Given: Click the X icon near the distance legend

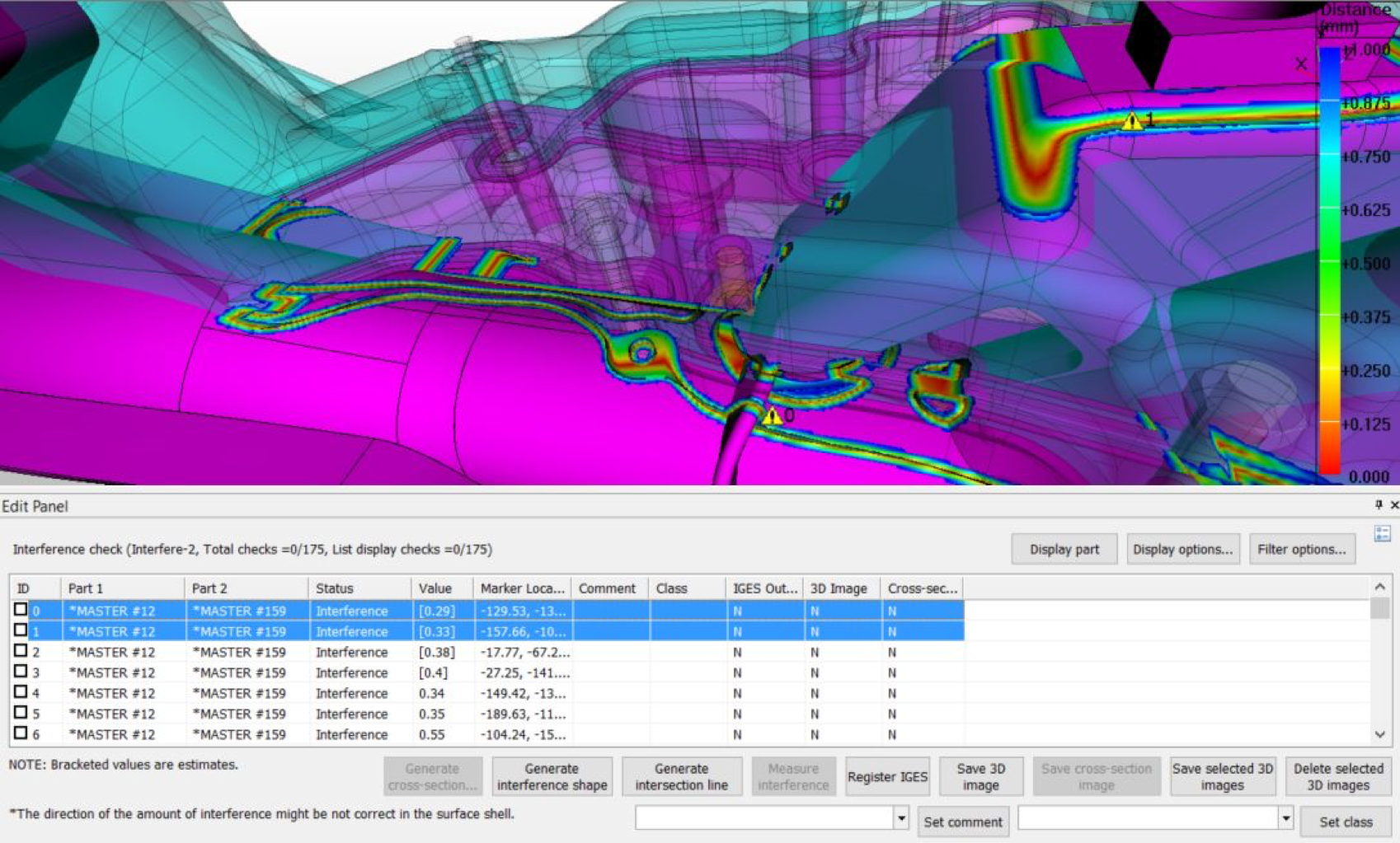Looking at the screenshot, I should [1301, 63].
